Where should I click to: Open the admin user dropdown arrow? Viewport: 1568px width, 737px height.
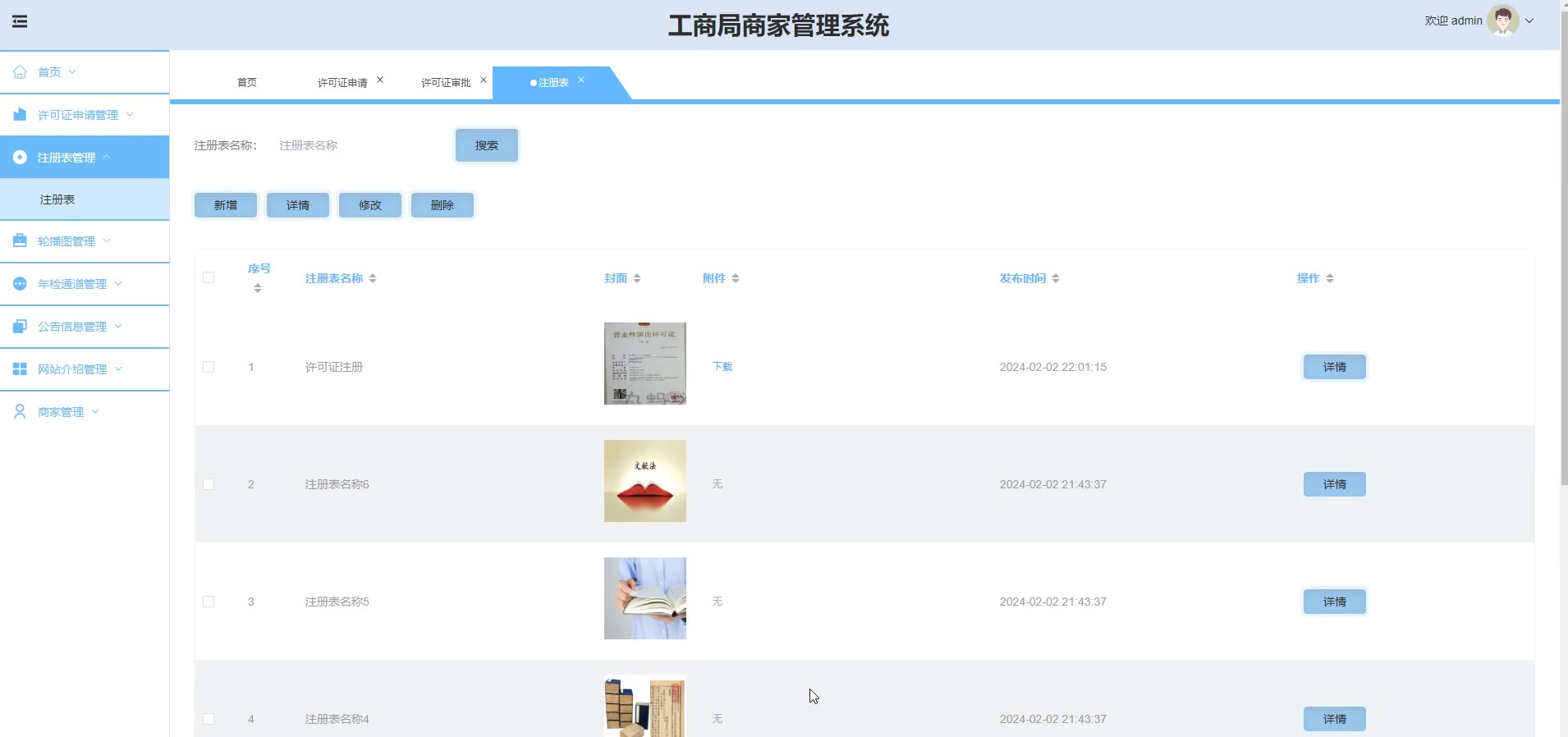point(1529,21)
